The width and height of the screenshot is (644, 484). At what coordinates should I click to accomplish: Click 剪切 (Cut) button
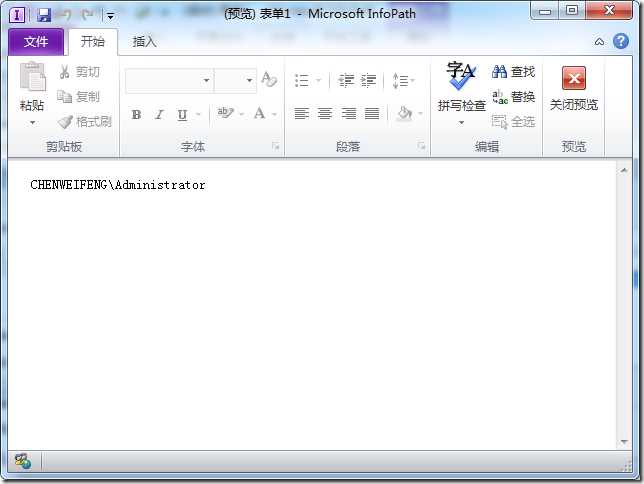click(x=80, y=72)
